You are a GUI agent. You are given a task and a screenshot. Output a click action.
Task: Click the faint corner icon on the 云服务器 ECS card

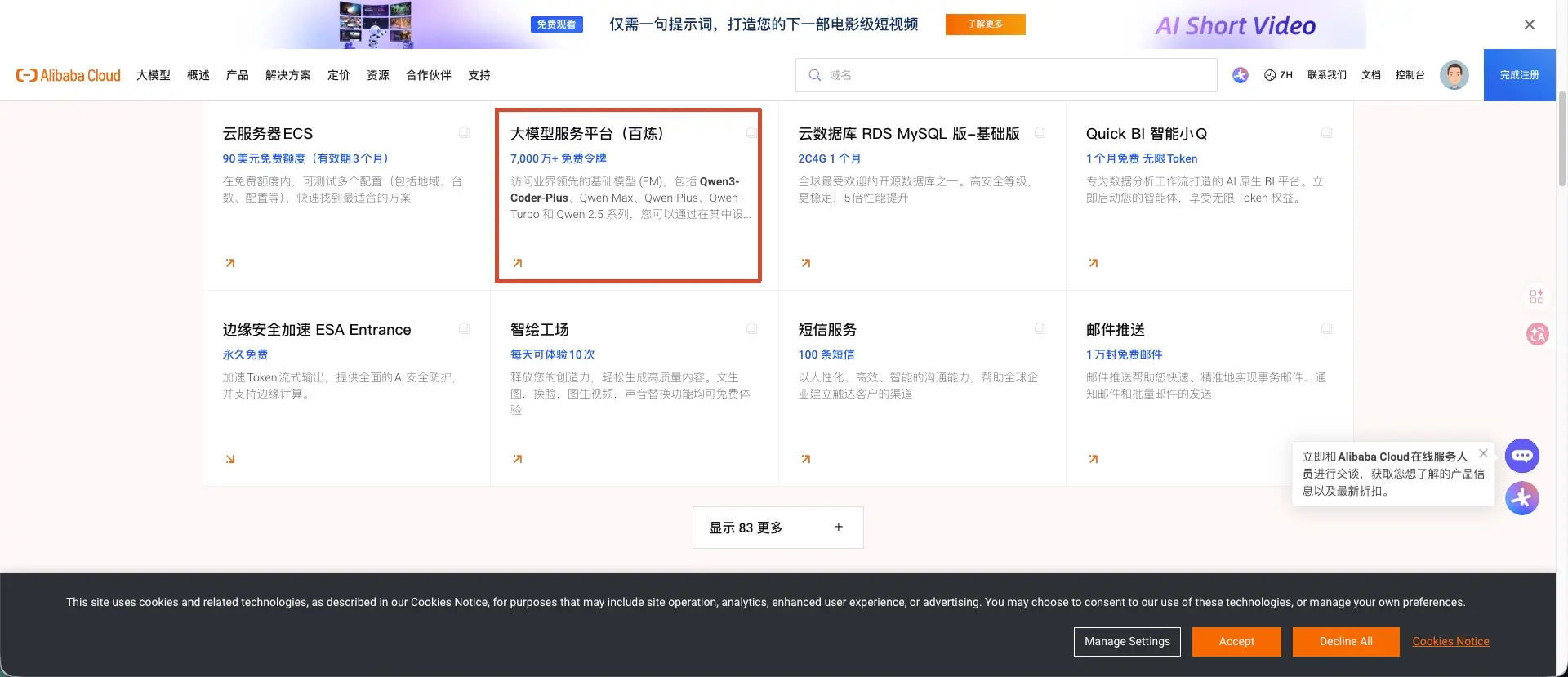[465, 132]
